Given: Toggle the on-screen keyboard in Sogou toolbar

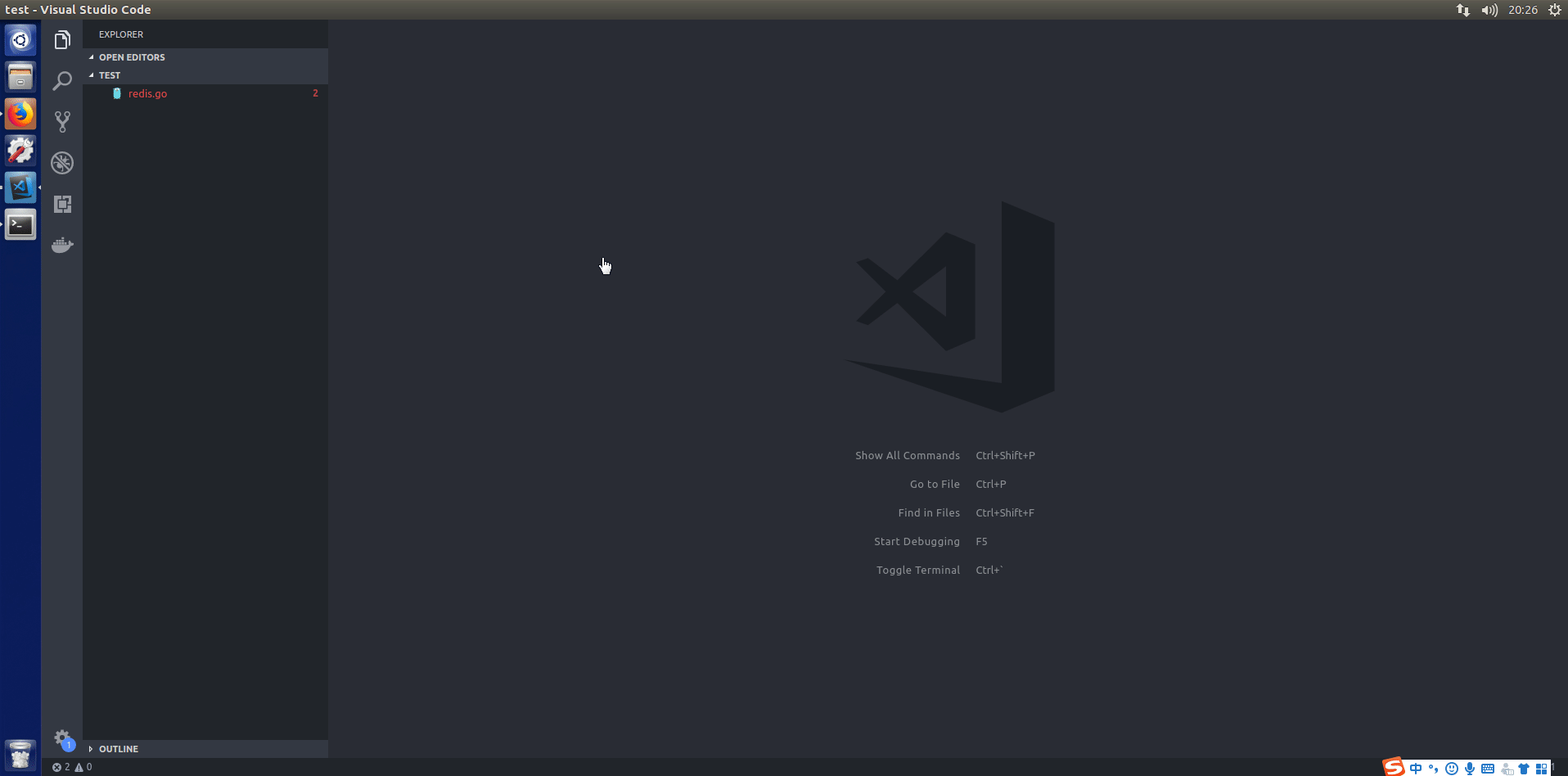Looking at the screenshot, I should [x=1488, y=768].
